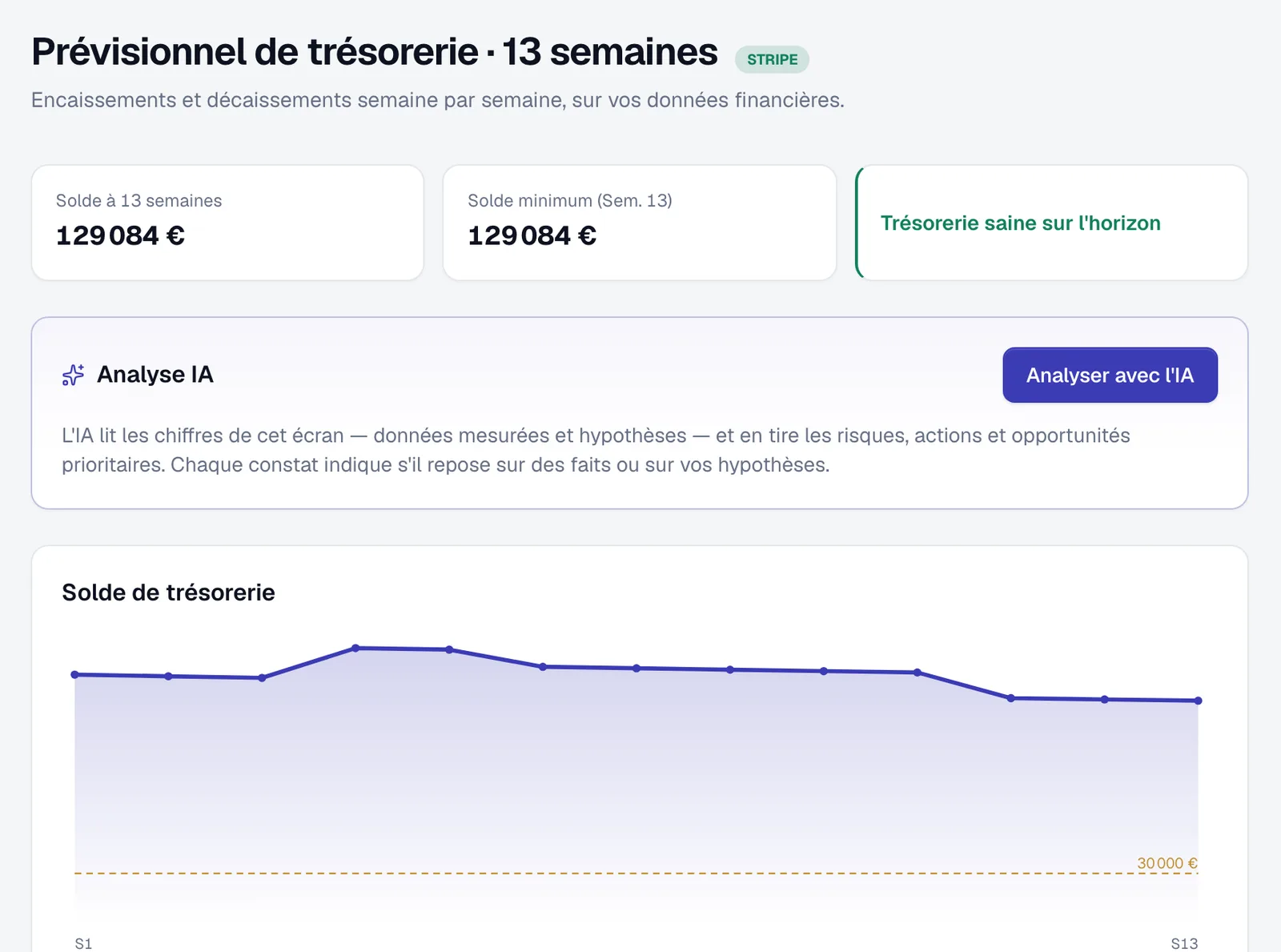
Task: Click the Encaissements et décaissements subtitle
Action: pyautogui.click(x=438, y=100)
